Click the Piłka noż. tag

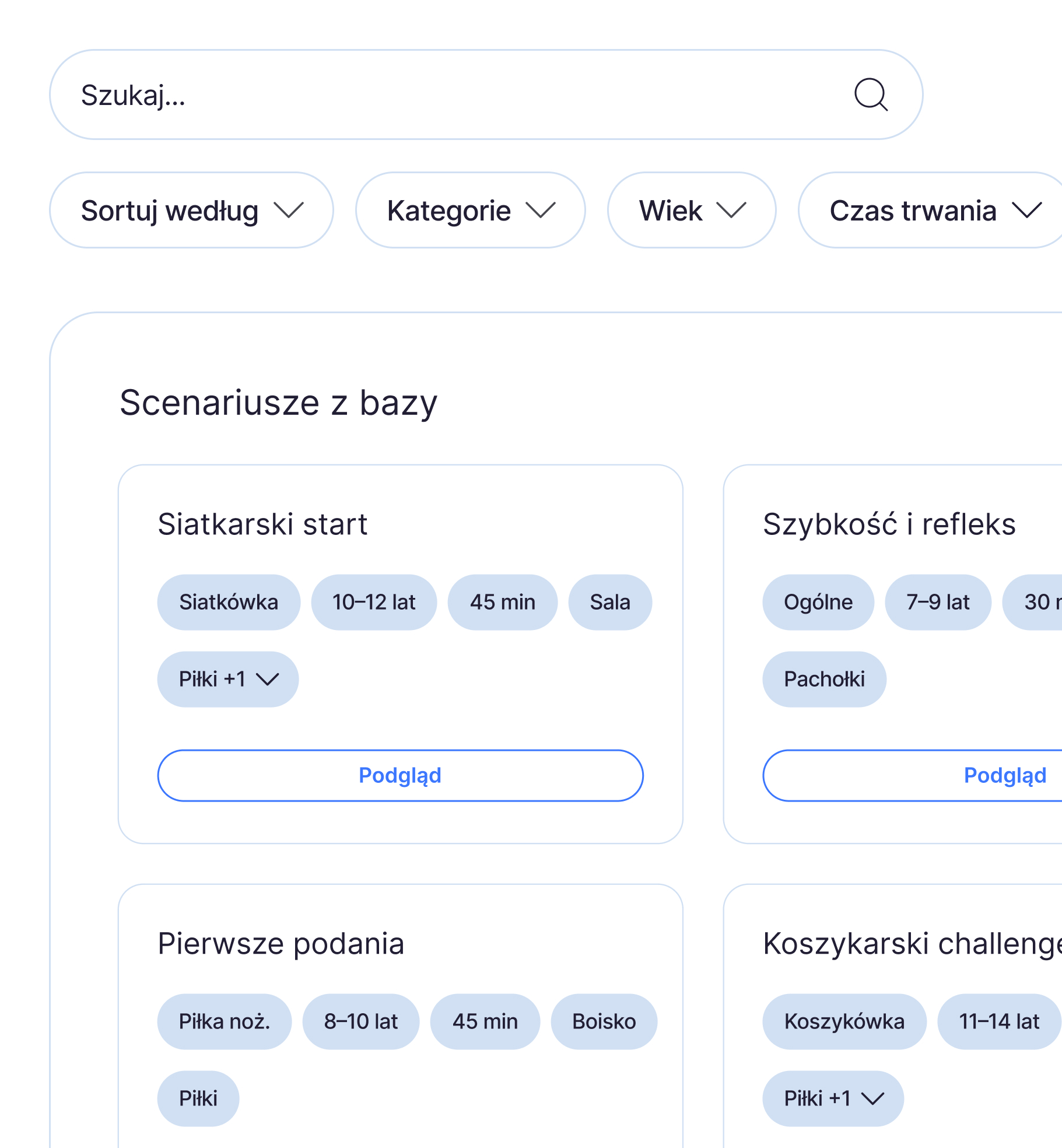point(225,1021)
